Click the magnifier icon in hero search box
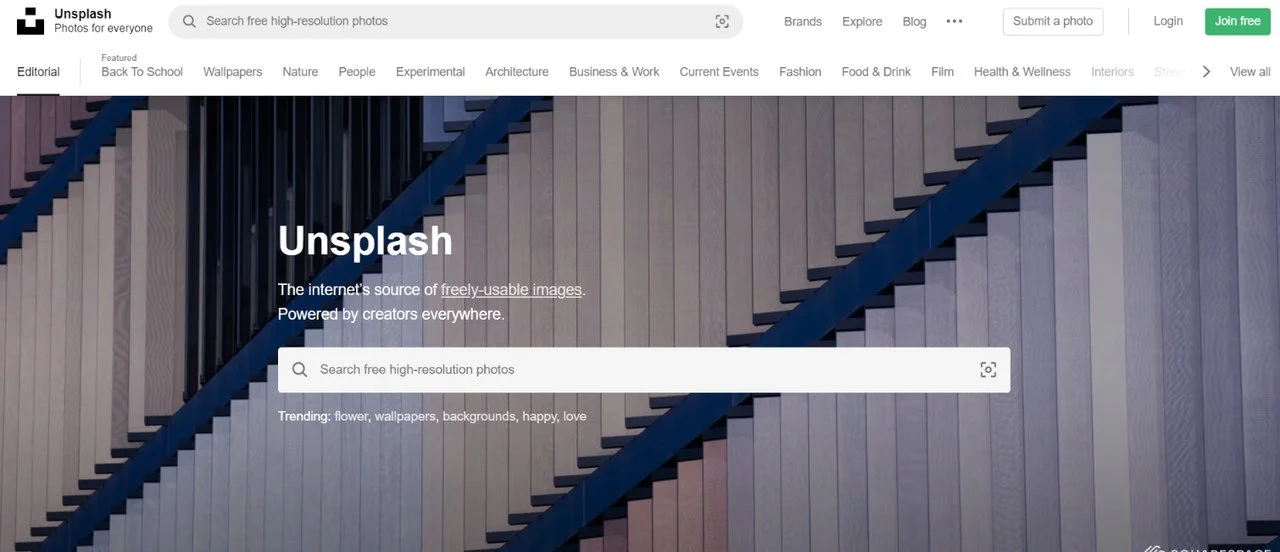Image resolution: width=1280 pixels, height=552 pixels. point(299,370)
